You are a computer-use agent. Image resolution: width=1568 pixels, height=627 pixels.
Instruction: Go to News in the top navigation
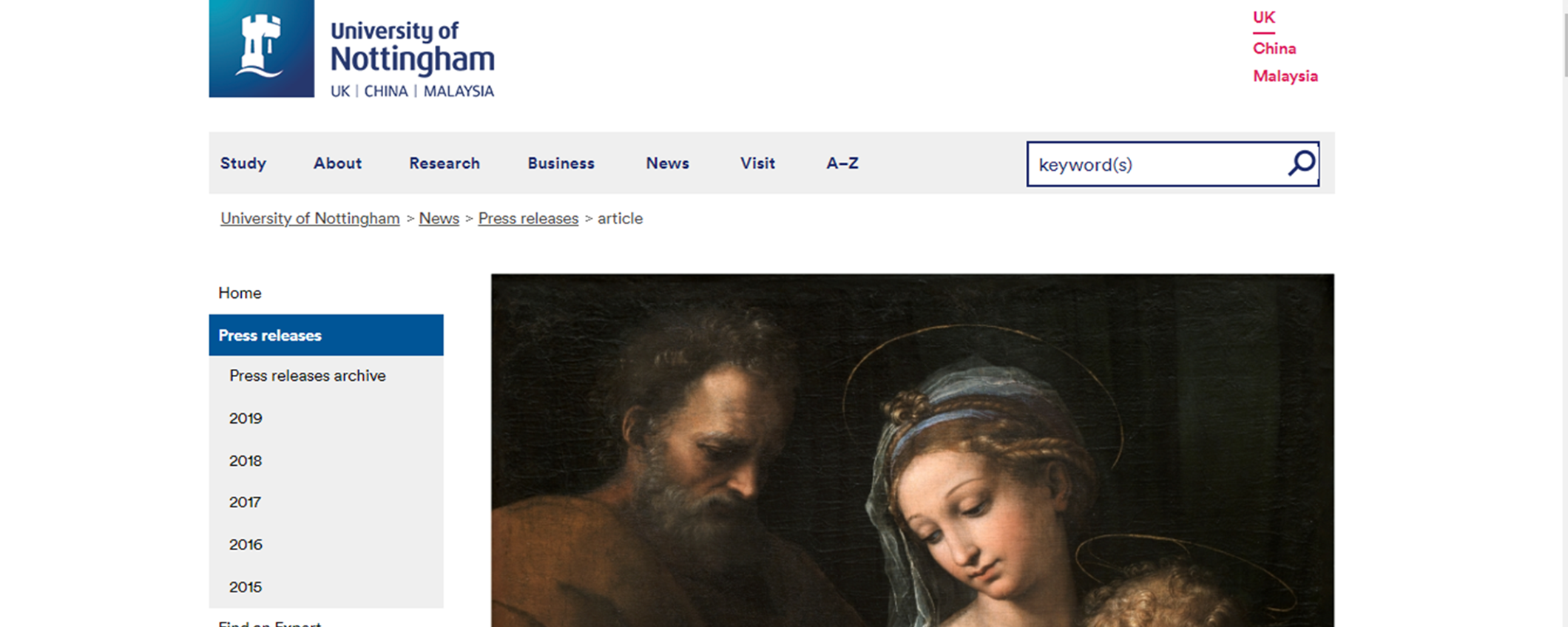pos(667,163)
